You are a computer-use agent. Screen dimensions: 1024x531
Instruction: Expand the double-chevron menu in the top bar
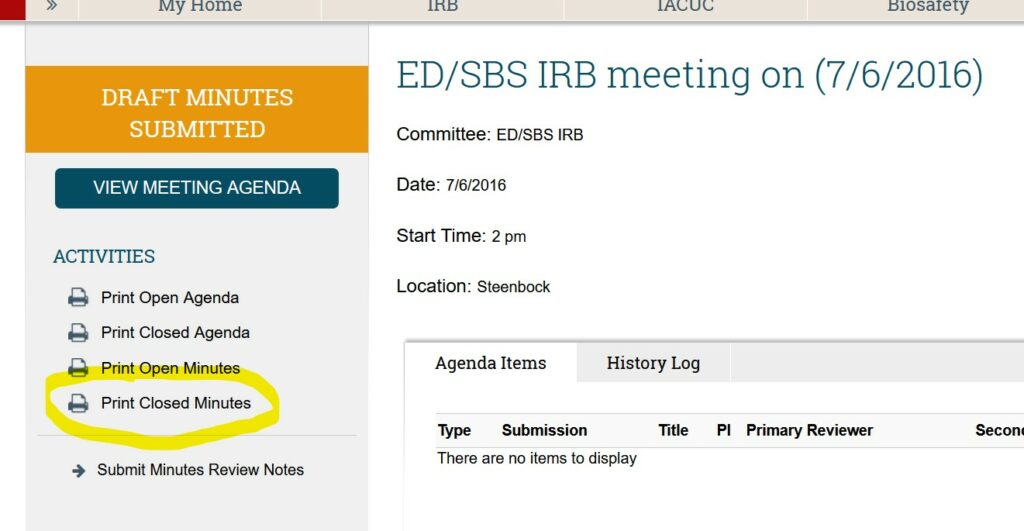point(51,6)
